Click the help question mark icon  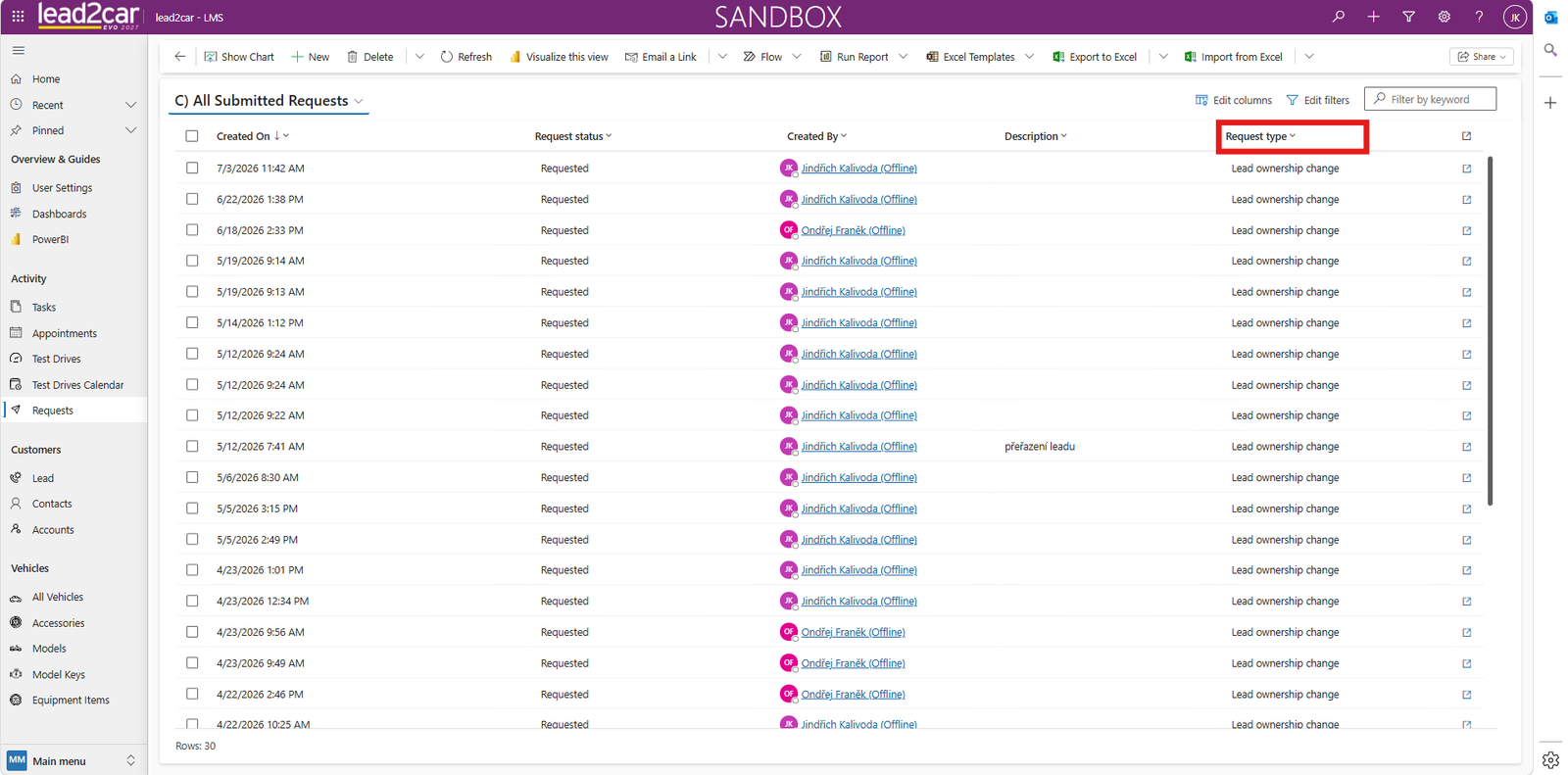1479,17
